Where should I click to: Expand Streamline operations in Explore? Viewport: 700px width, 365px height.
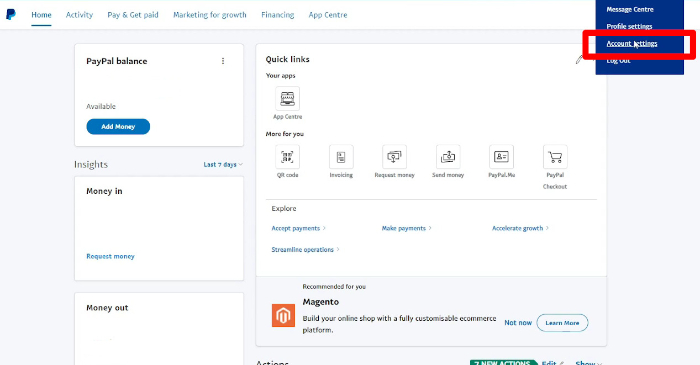[305, 249]
